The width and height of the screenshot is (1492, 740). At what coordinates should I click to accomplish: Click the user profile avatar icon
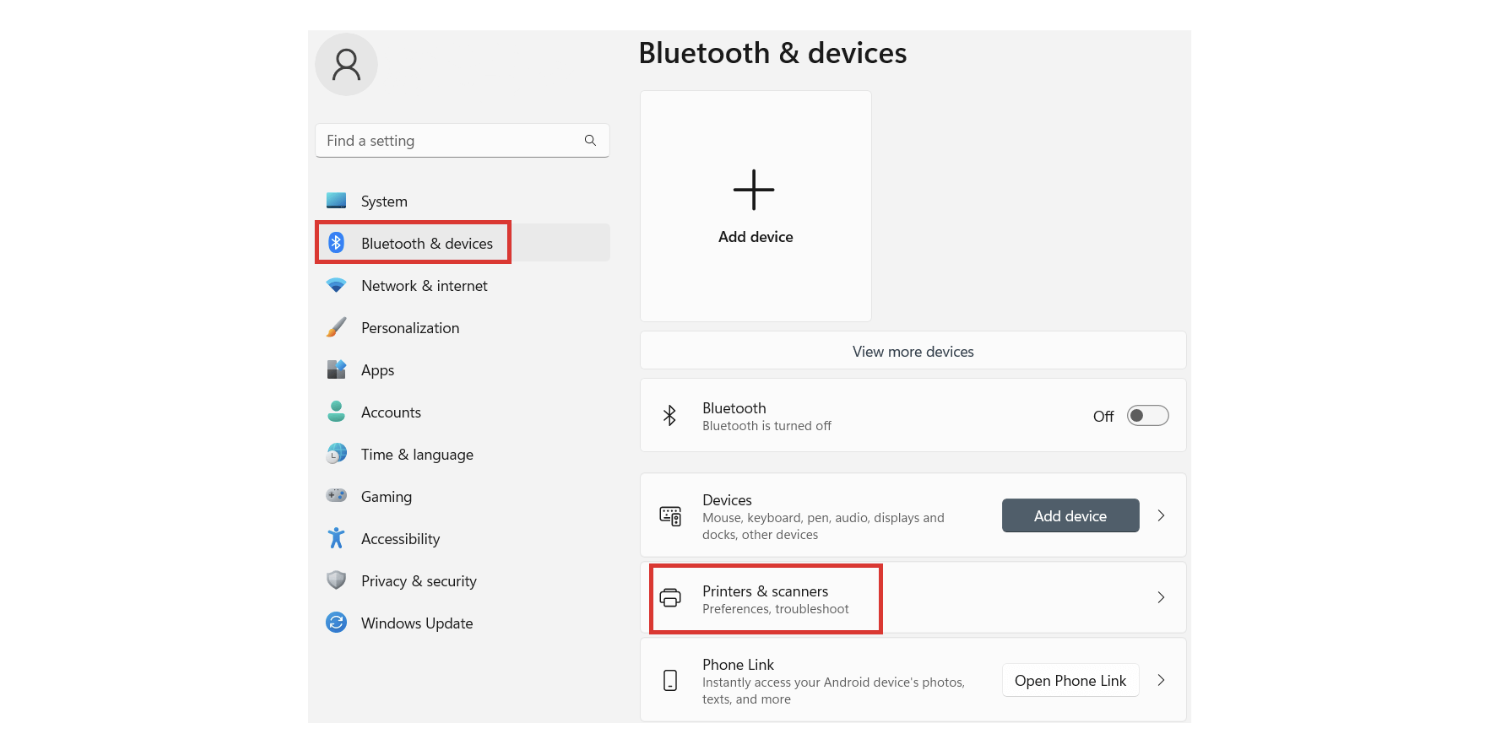(x=346, y=65)
